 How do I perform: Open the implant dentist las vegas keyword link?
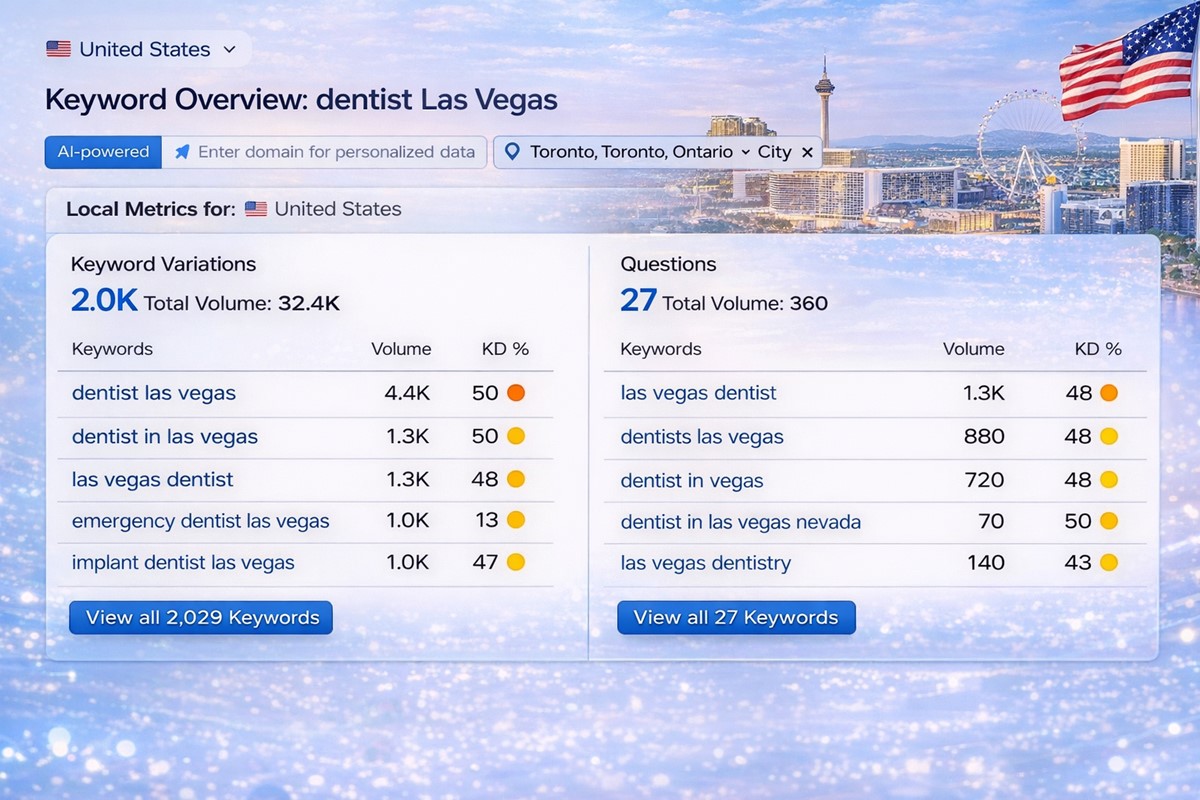pos(183,563)
